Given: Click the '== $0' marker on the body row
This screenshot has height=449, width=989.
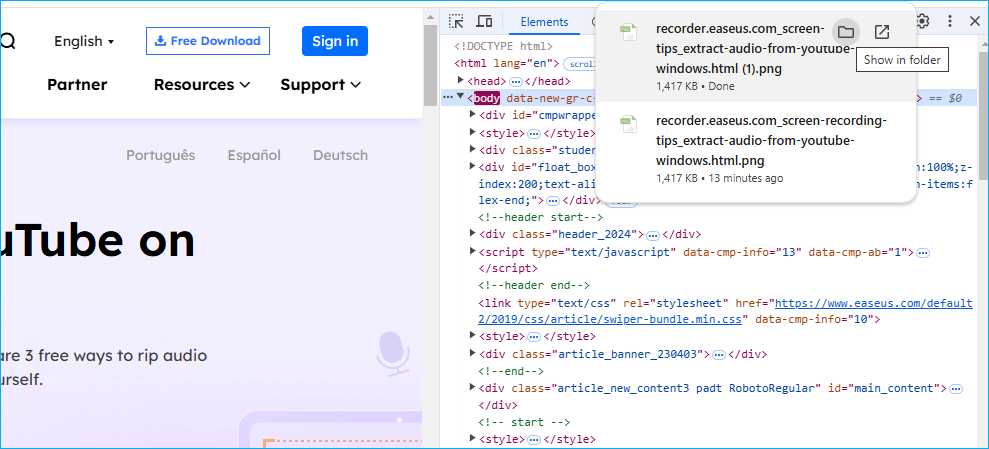Looking at the screenshot, I should 945,98.
